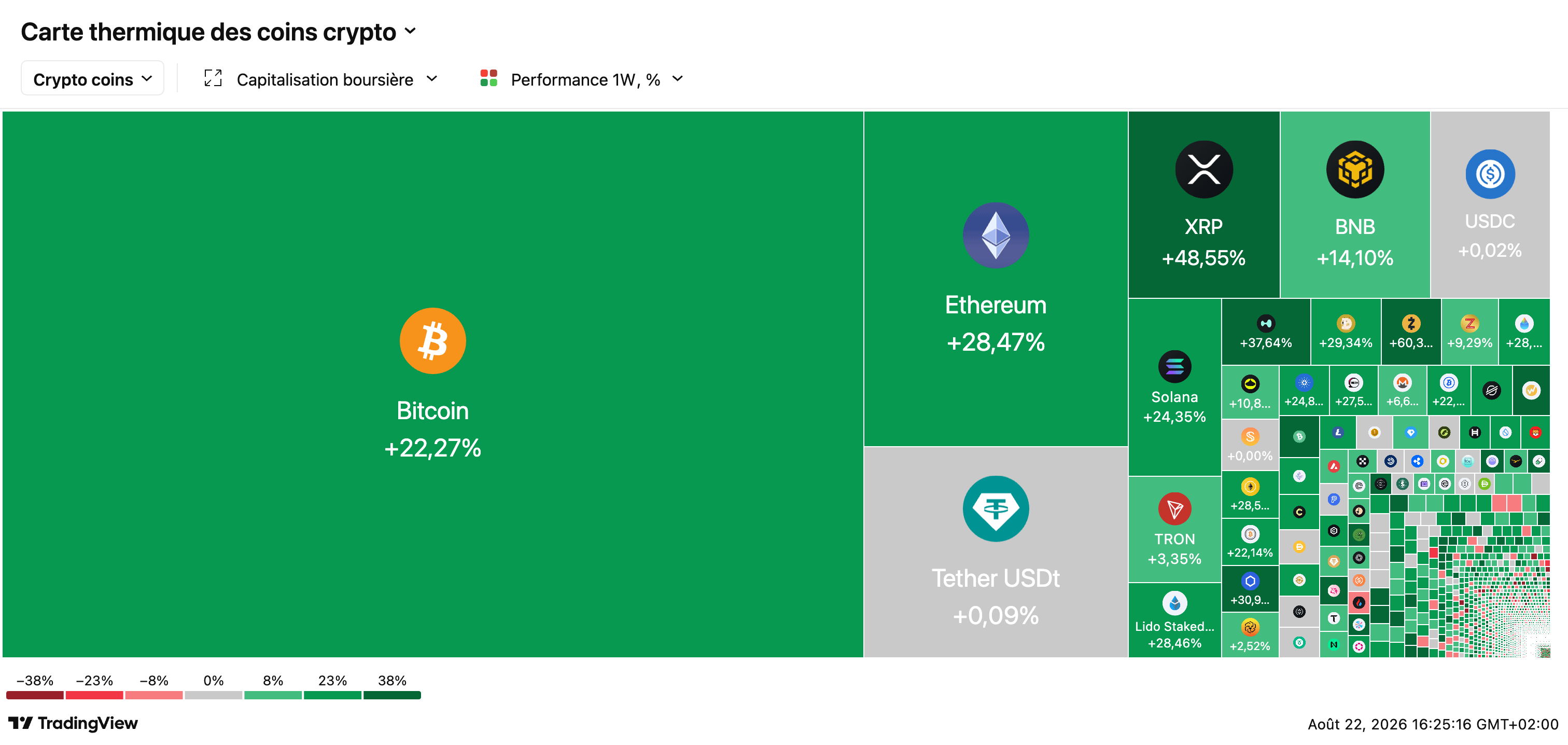Select the dark red −38% legend swatch
The height and width of the screenshot is (745, 1568).
pos(35,696)
